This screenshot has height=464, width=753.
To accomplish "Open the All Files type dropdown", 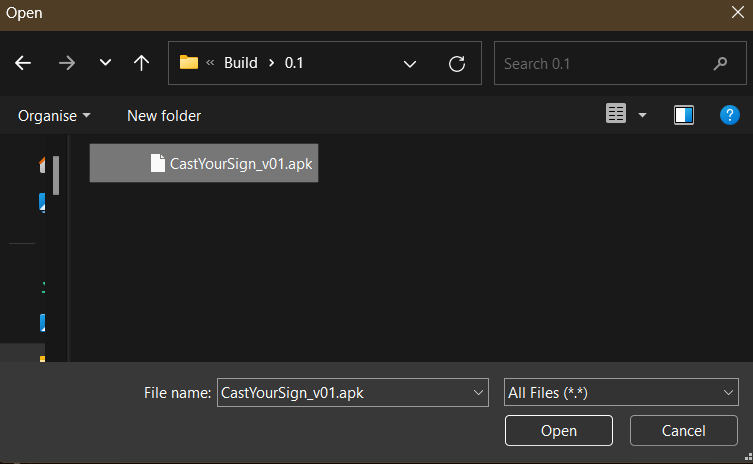I will 621,393.
